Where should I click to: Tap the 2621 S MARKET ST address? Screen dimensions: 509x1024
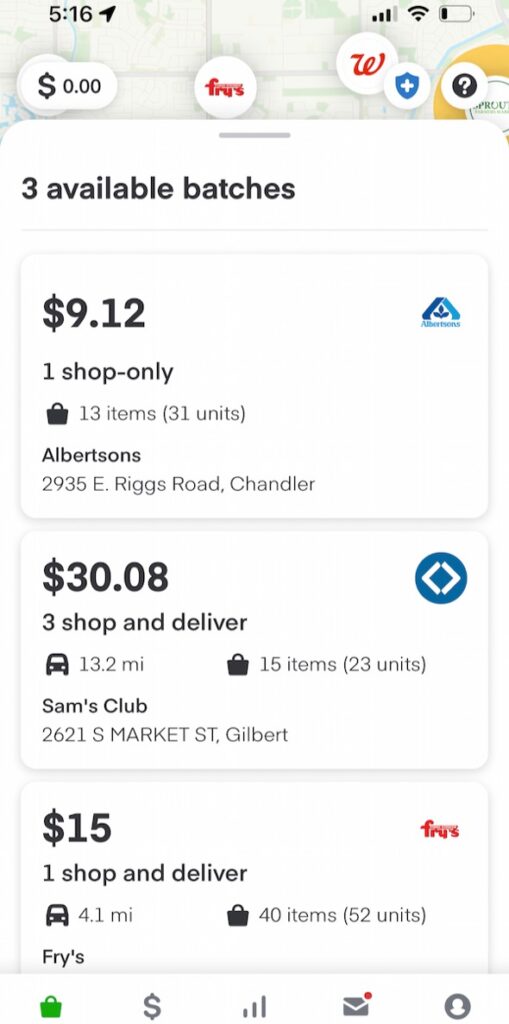(x=165, y=734)
